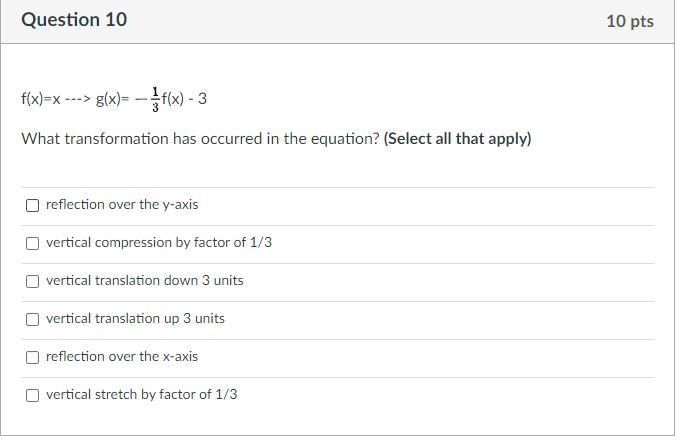Click the 10 pts score text
This screenshot has height=441, width=683.
[630, 21]
